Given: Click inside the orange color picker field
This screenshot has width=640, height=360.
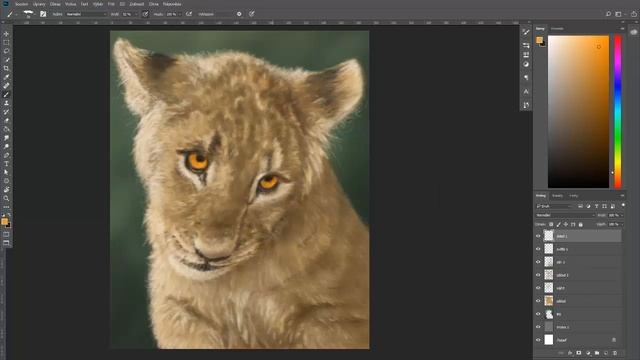Looking at the screenshot, I should [x=578, y=111].
